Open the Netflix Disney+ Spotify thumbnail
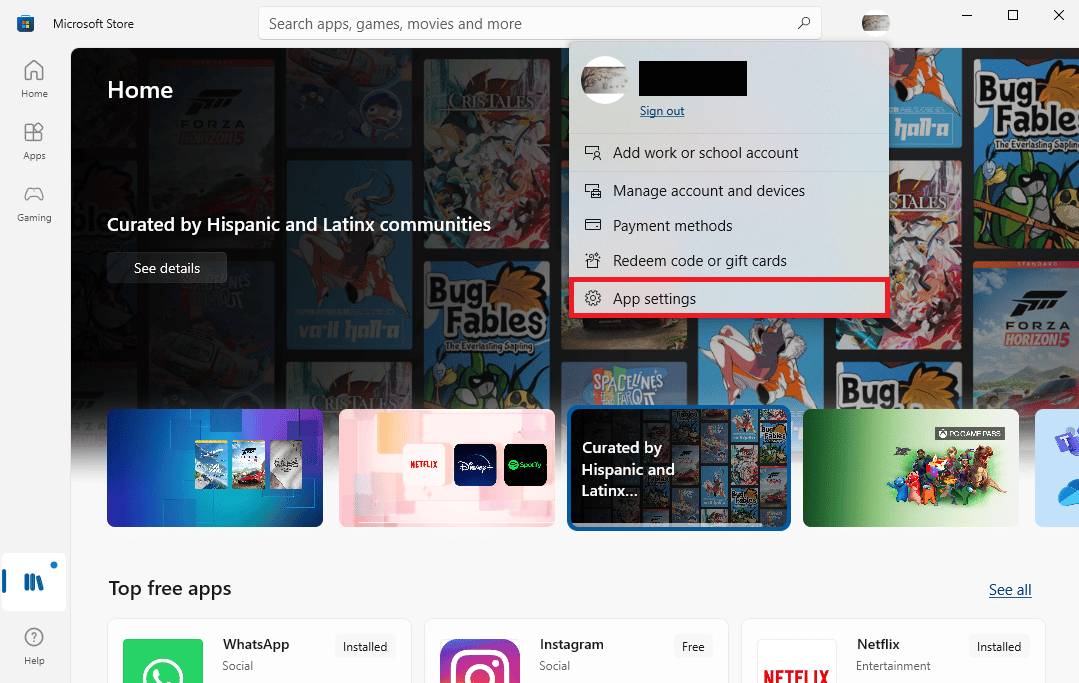This screenshot has height=683, width=1079. 447,468
